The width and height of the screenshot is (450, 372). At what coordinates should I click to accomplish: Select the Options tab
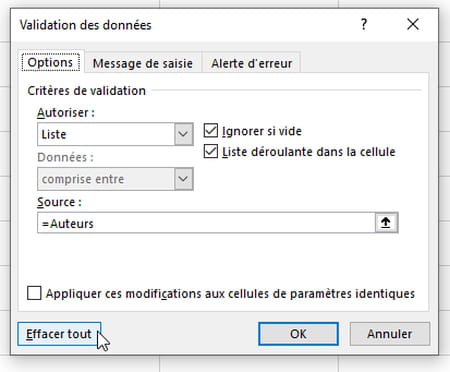click(51, 62)
